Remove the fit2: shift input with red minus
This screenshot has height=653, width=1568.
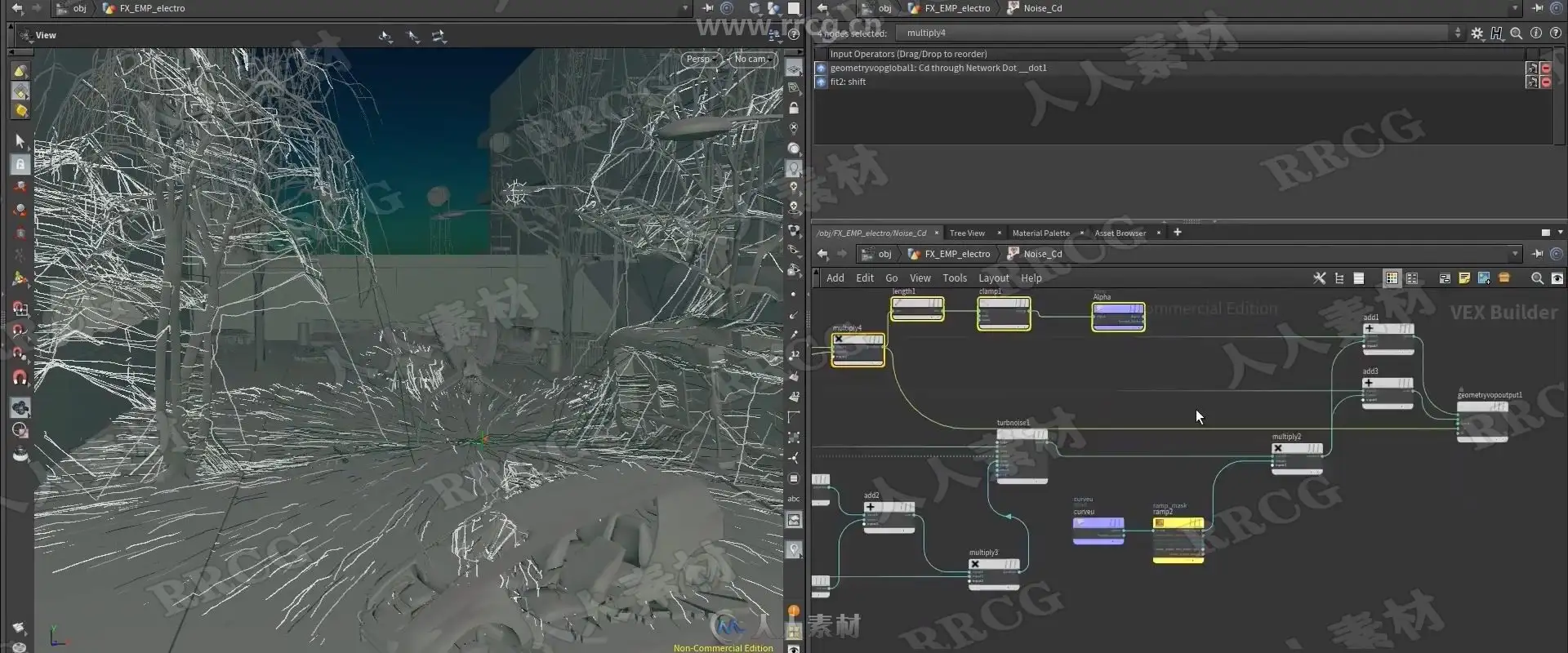pos(1545,82)
